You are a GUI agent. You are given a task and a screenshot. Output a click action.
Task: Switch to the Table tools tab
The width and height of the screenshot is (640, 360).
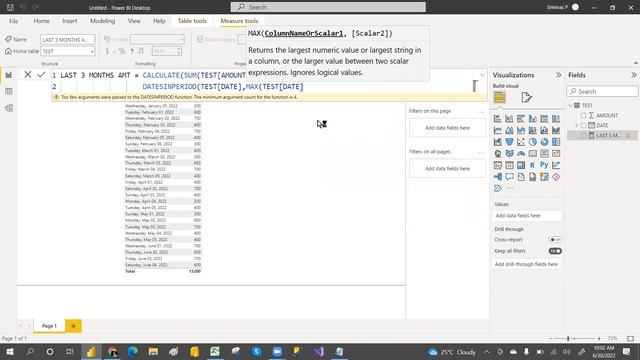(x=192, y=21)
